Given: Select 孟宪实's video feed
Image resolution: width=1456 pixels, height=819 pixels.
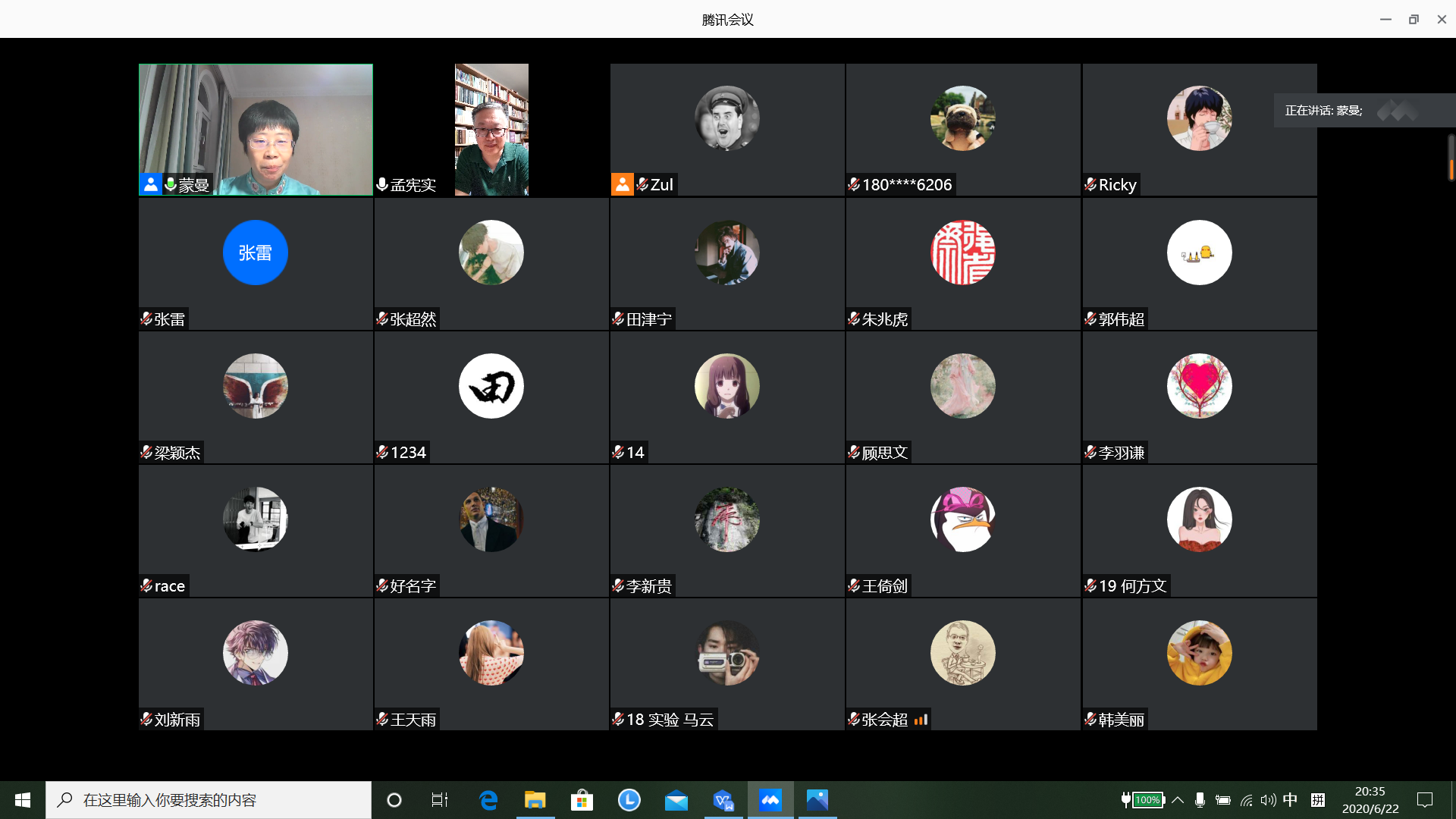Looking at the screenshot, I should tap(491, 130).
